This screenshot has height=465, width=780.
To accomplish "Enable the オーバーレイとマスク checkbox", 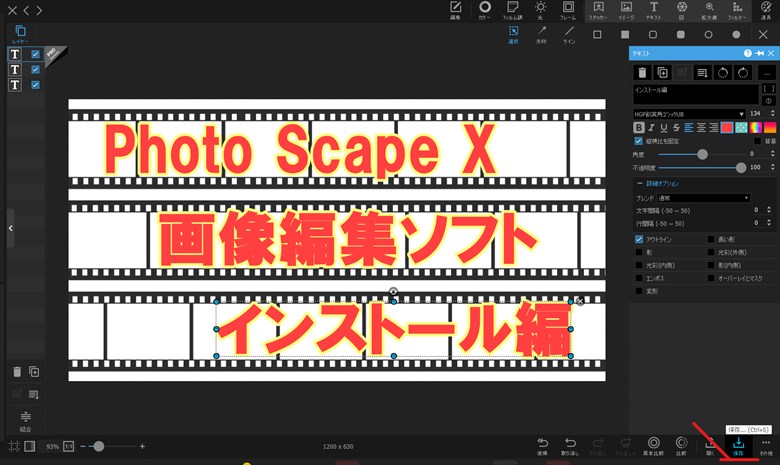I will [711, 278].
